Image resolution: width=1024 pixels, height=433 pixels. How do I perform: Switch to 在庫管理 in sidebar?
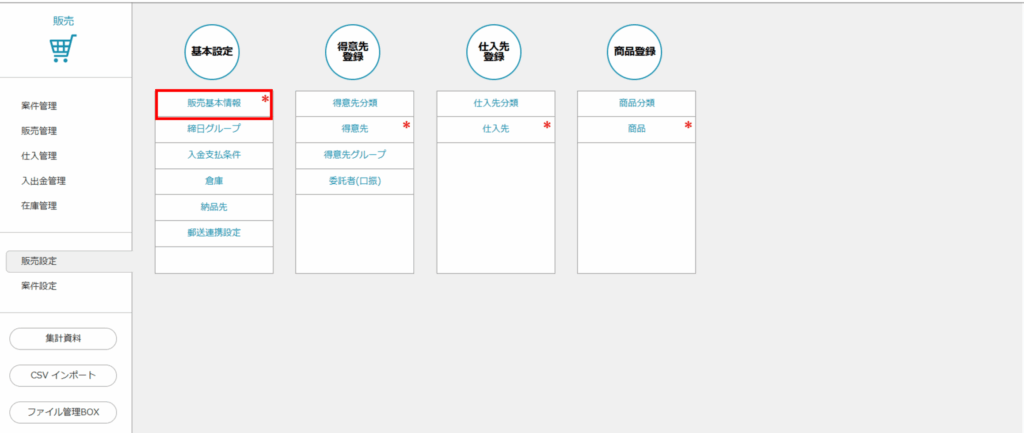[x=39, y=206]
